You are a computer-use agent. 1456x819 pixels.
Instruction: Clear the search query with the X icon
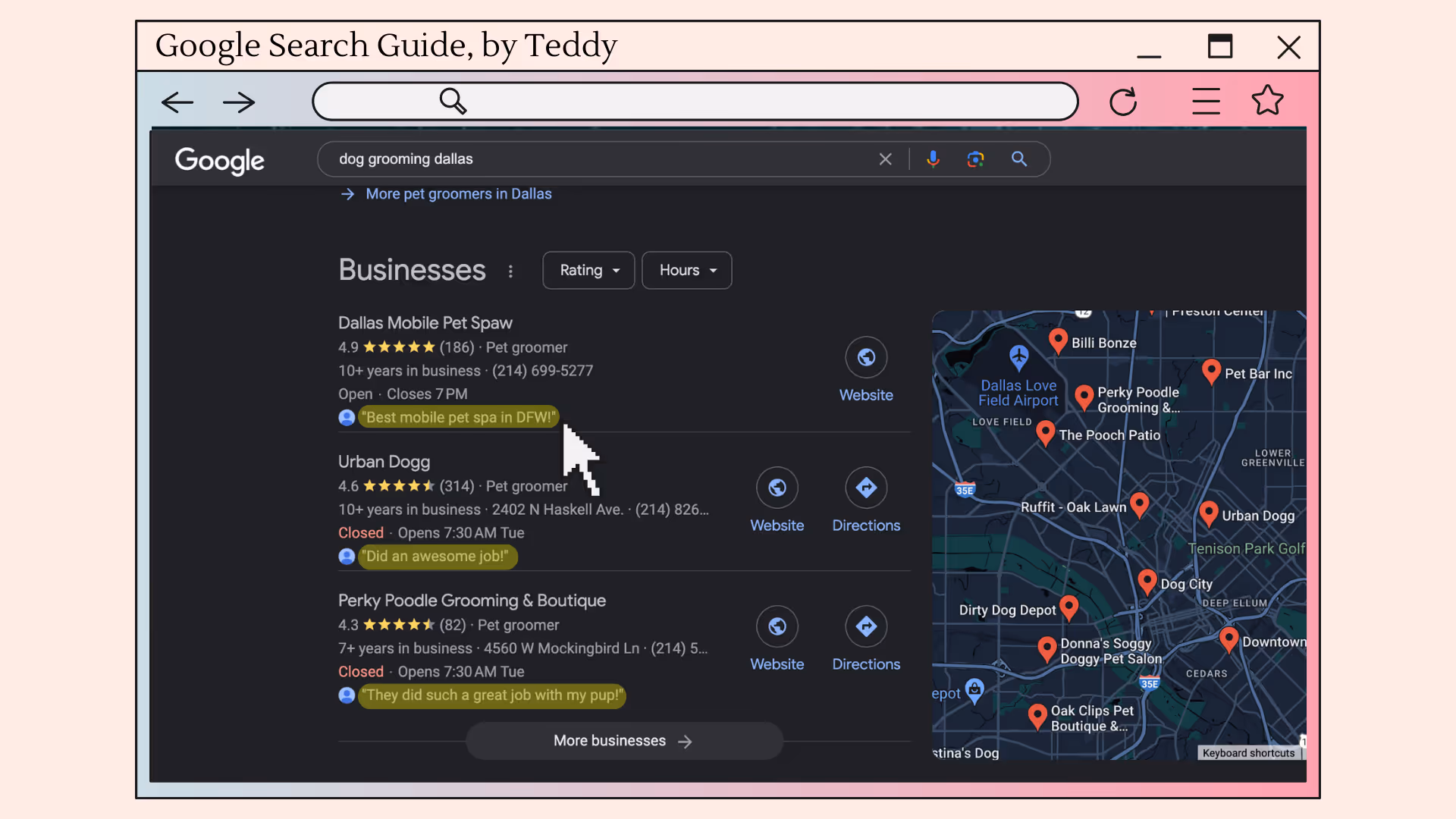tap(885, 159)
